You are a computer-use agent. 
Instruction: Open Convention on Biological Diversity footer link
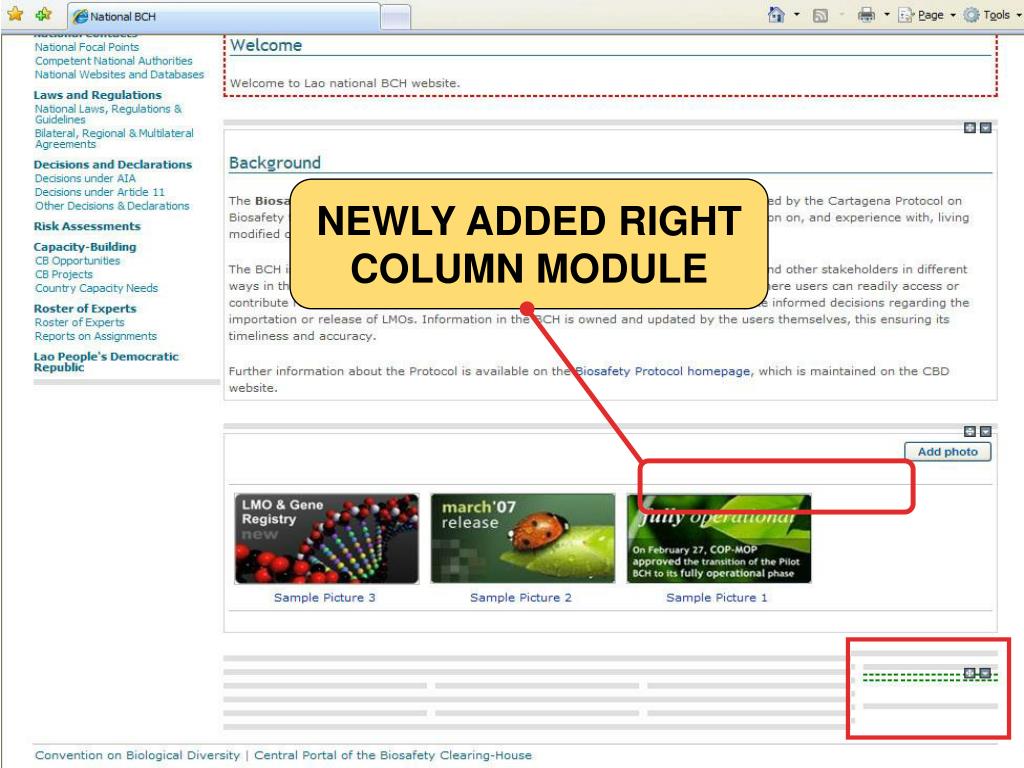(x=137, y=756)
